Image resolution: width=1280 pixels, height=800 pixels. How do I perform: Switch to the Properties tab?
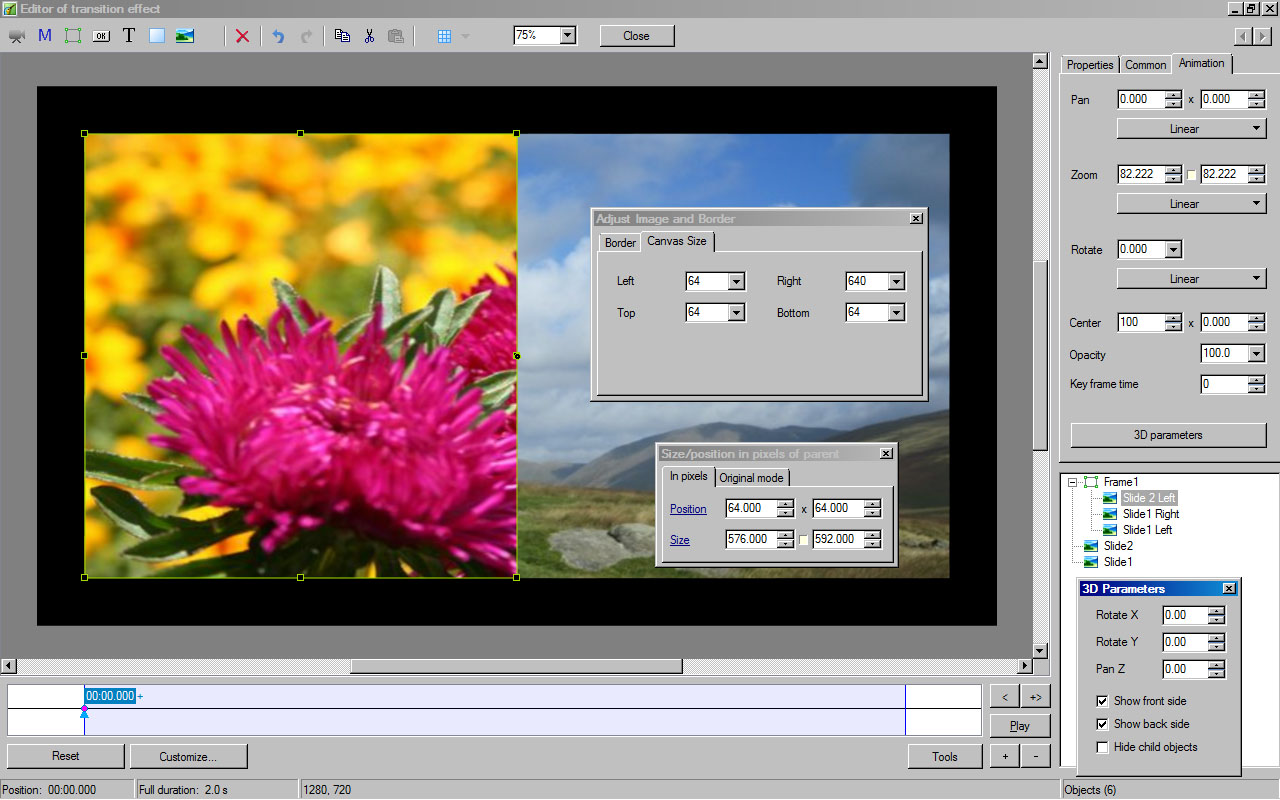click(x=1089, y=65)
